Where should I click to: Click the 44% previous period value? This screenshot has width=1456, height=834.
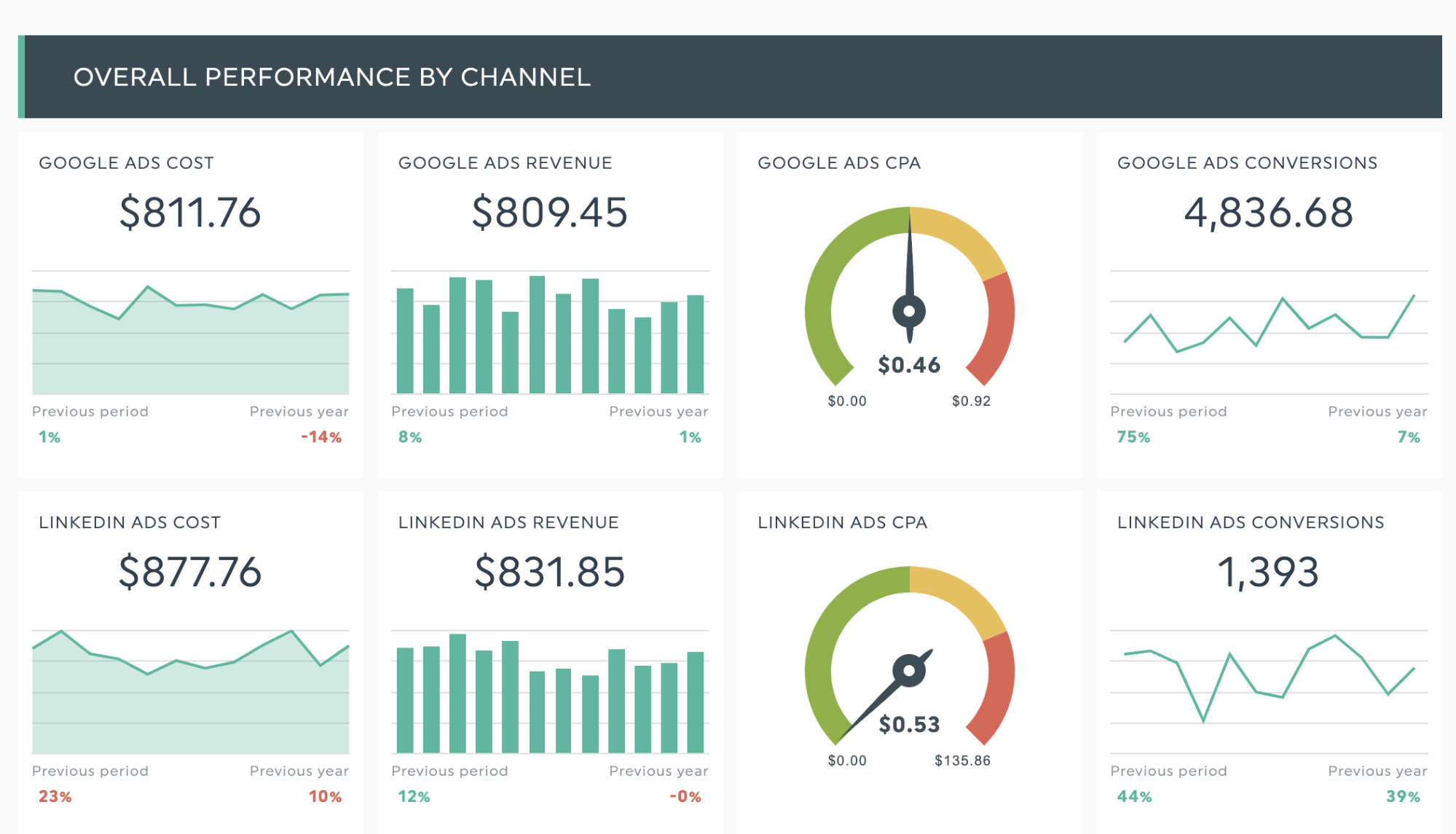click(x=1134, y=796)
